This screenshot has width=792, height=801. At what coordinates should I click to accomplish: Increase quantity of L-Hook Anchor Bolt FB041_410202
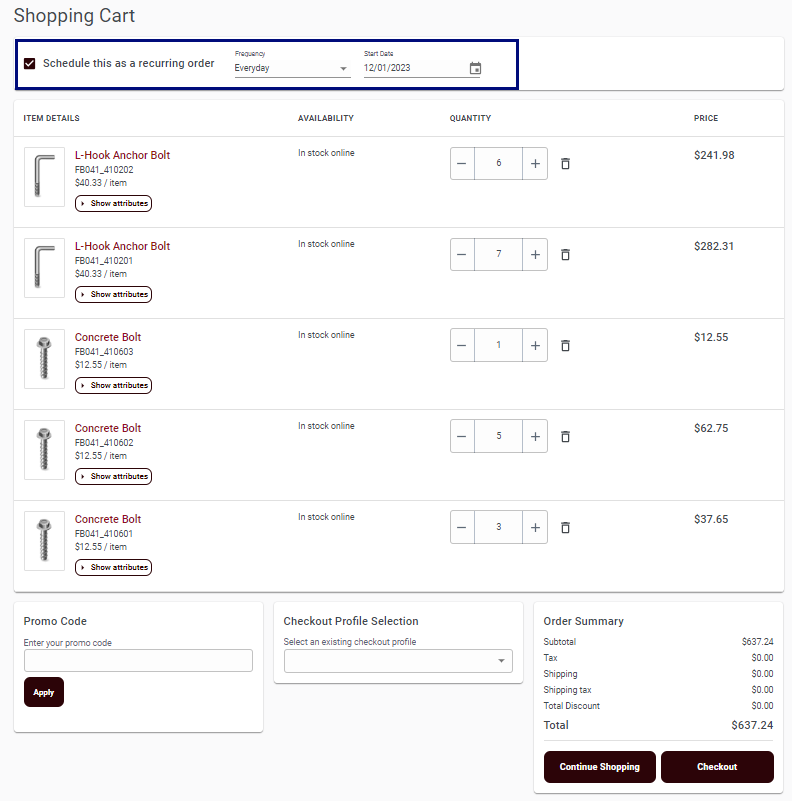(x=535, y=163)
